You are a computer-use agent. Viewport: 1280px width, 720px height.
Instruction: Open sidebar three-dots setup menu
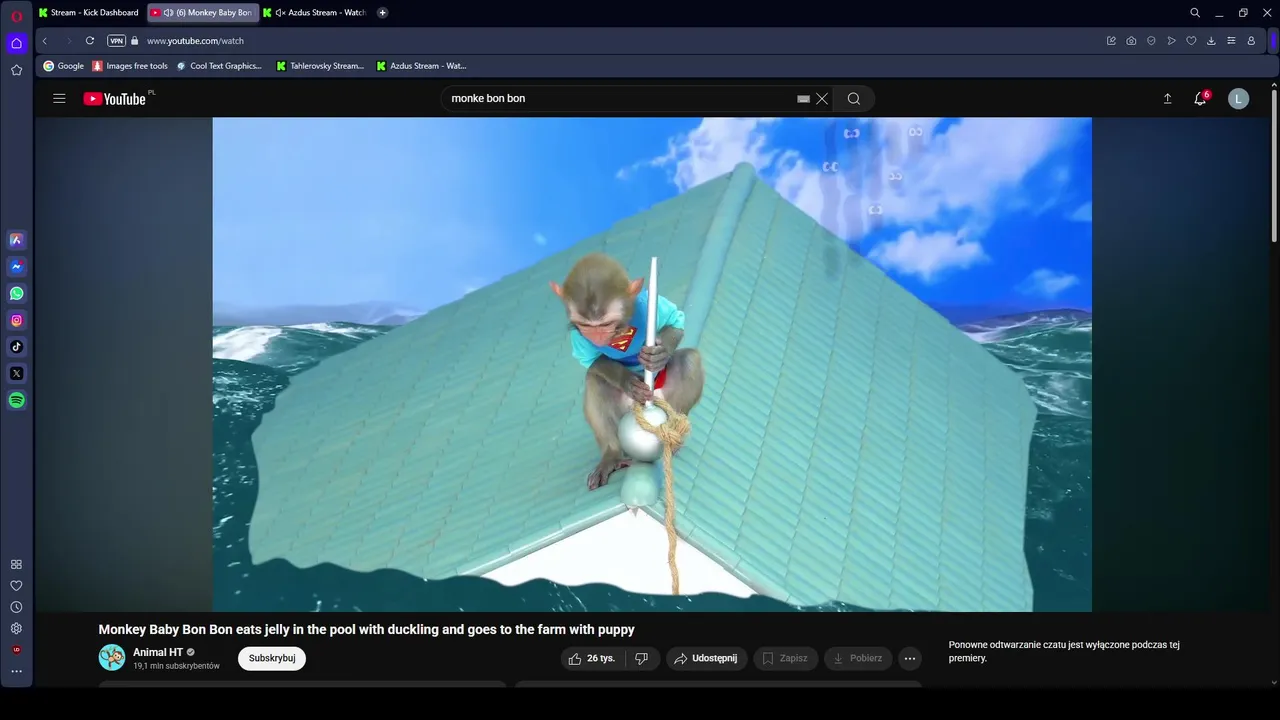[x=16, y=671]
